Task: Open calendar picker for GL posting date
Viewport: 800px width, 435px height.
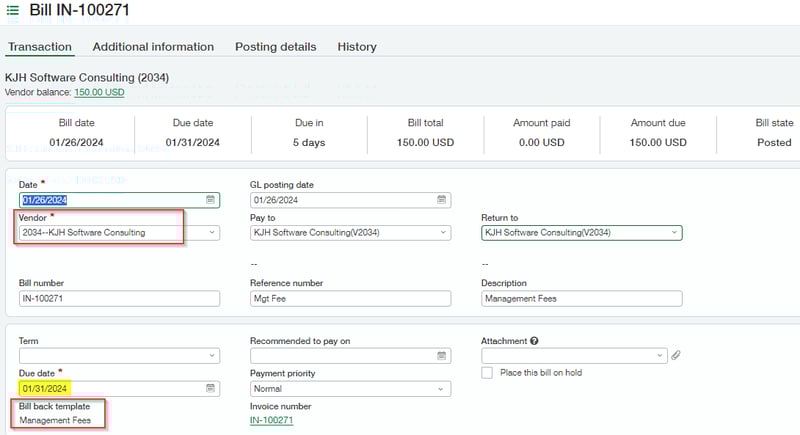Action: click(442, 200)
